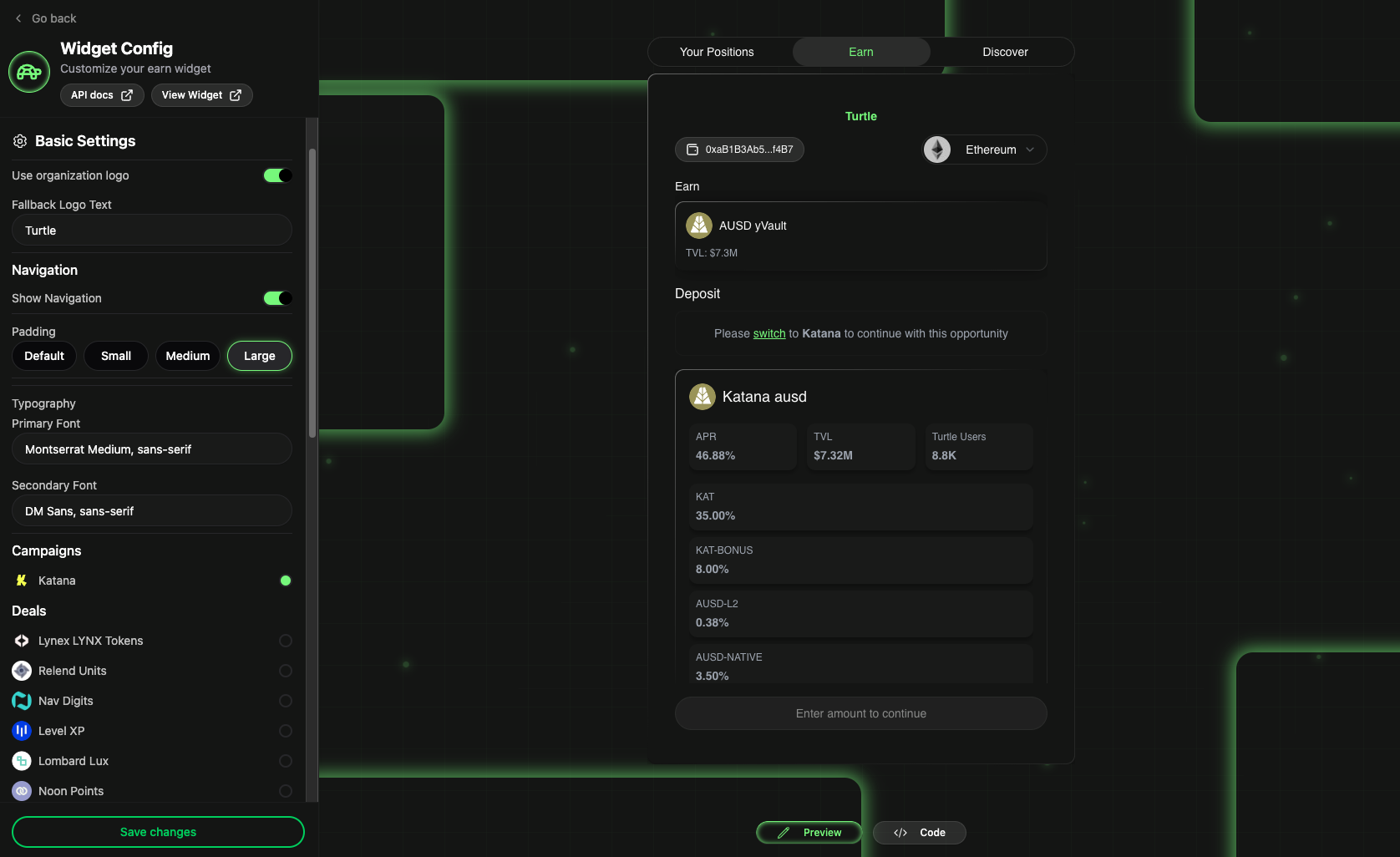Click the Noon Points logo icon

click(22, 791)
